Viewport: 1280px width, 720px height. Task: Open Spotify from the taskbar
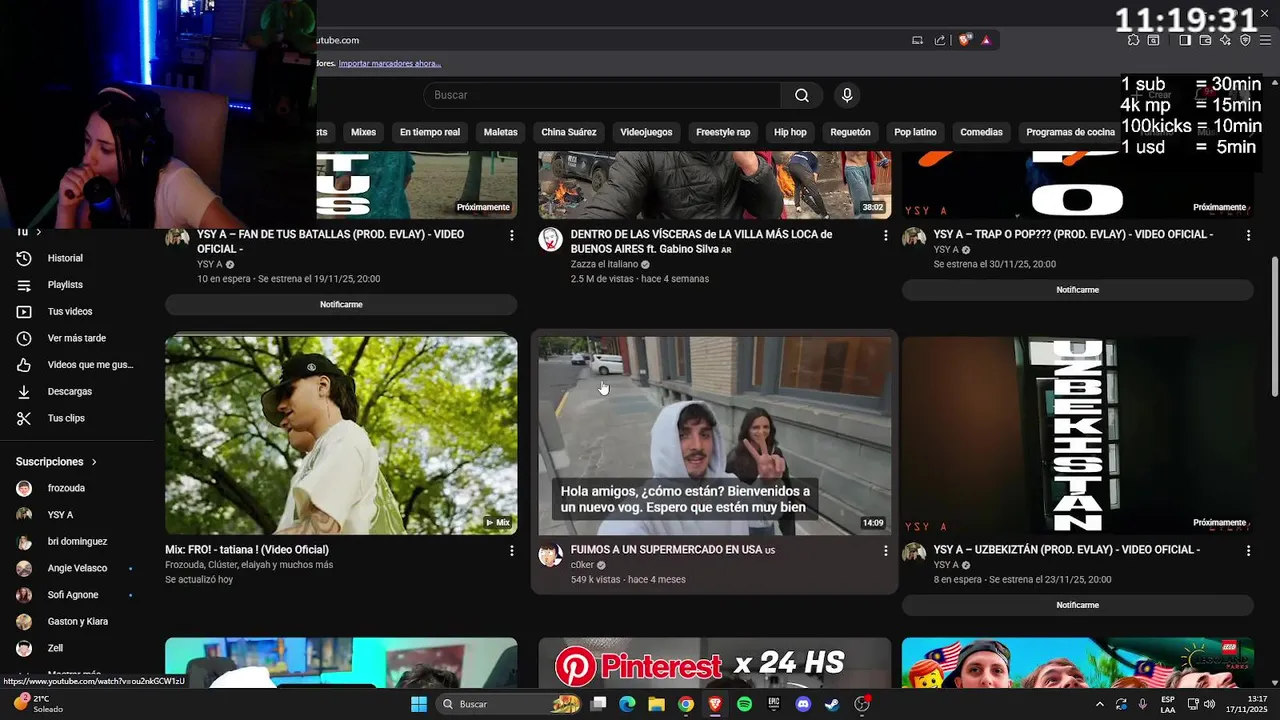point(744,704)
